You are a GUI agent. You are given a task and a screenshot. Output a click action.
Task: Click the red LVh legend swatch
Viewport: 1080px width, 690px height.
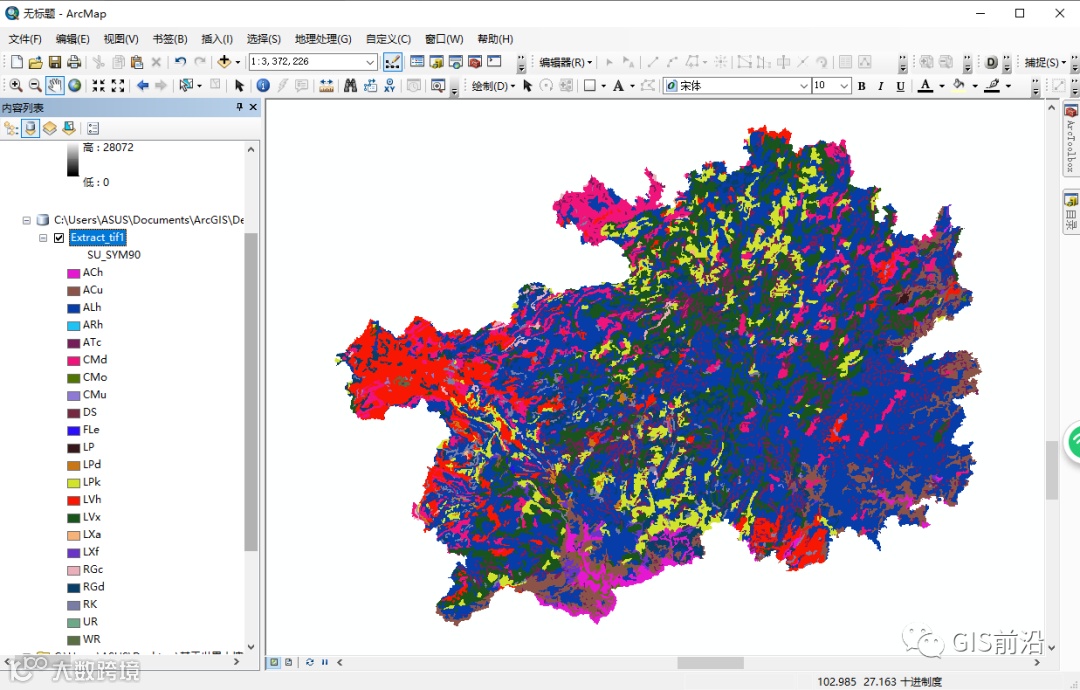pyautogui.click(x=73, y=500)
